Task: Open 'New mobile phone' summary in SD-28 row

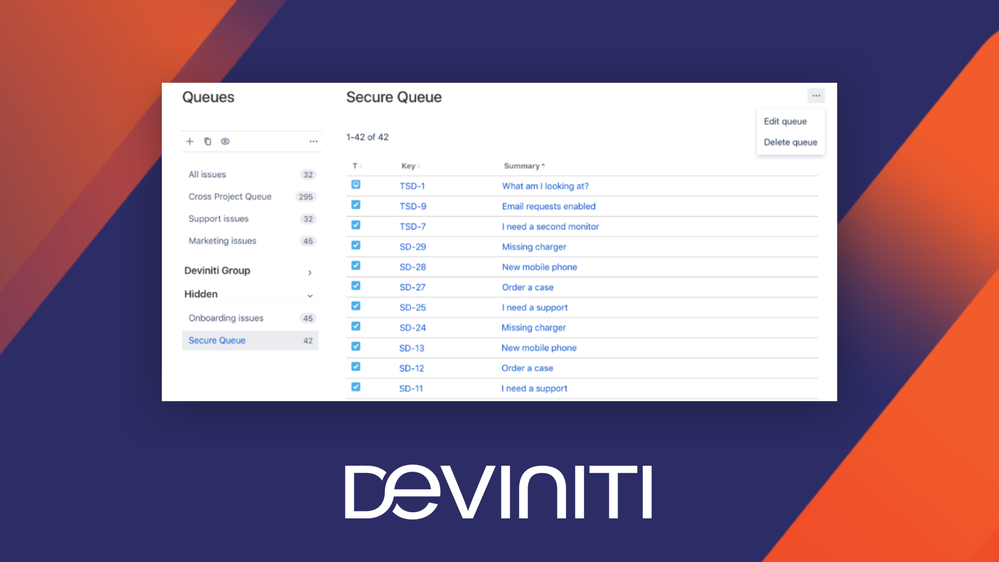Action: pos(540,267)
